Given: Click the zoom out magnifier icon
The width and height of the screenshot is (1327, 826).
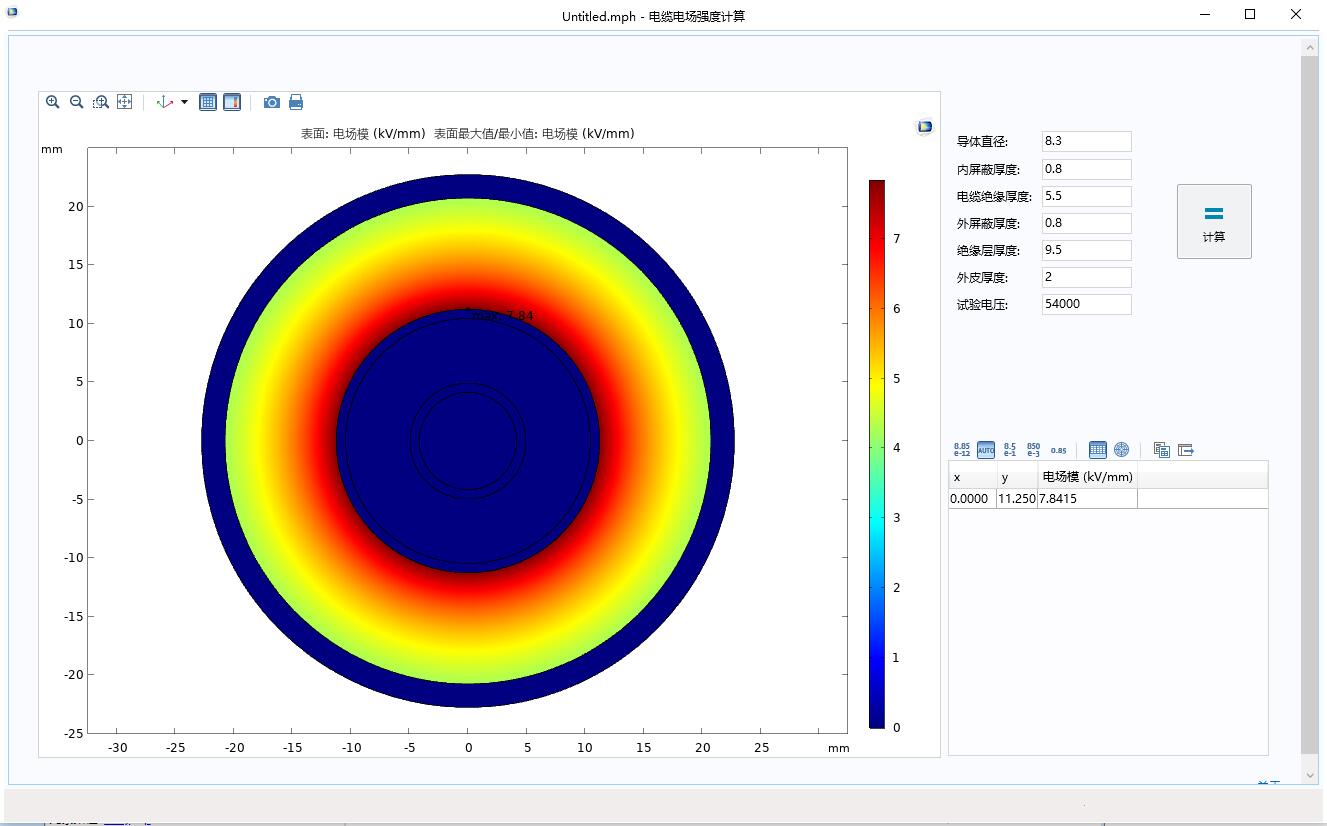Looking at the screenshot, I should pos(77,102).
